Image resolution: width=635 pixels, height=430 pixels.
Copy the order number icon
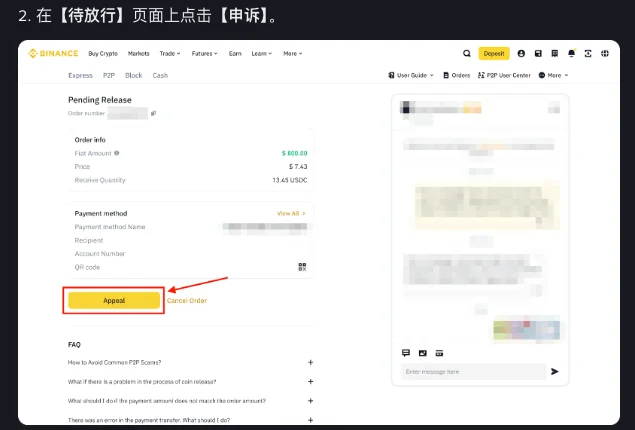click(x=153, y=113)
